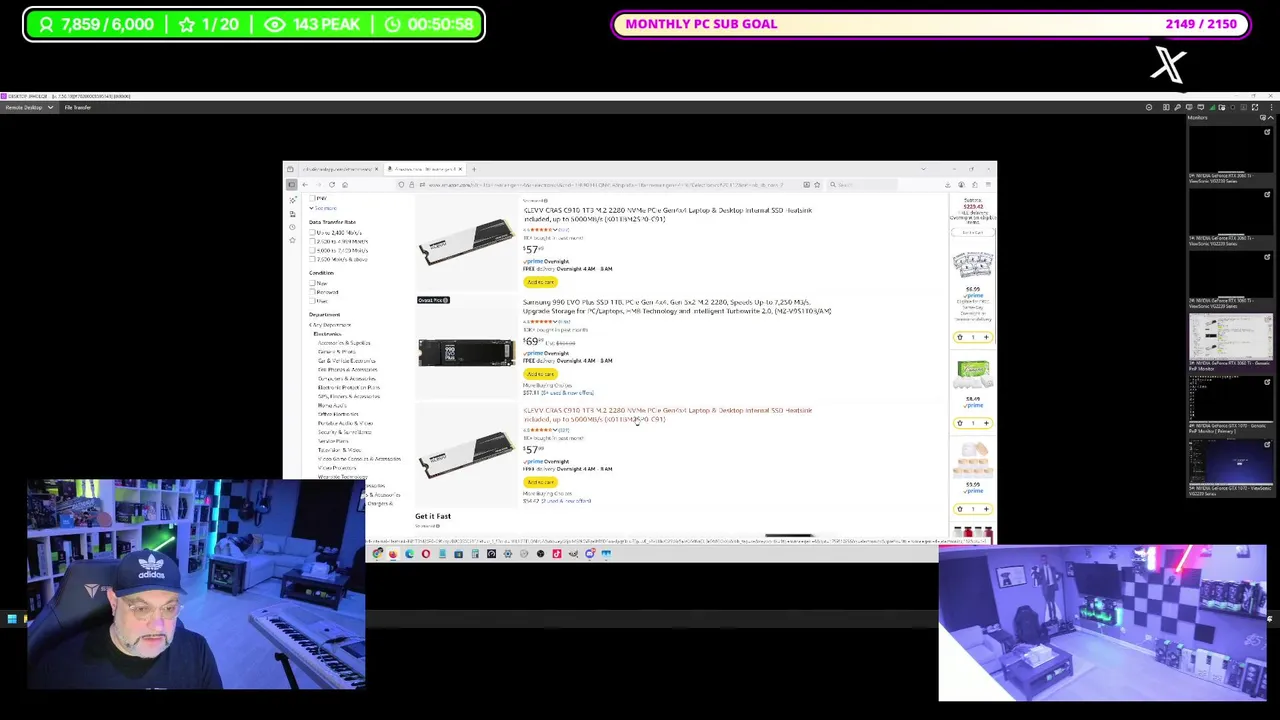Delete first cart sidebar item with trash icon

coord(960,337)
